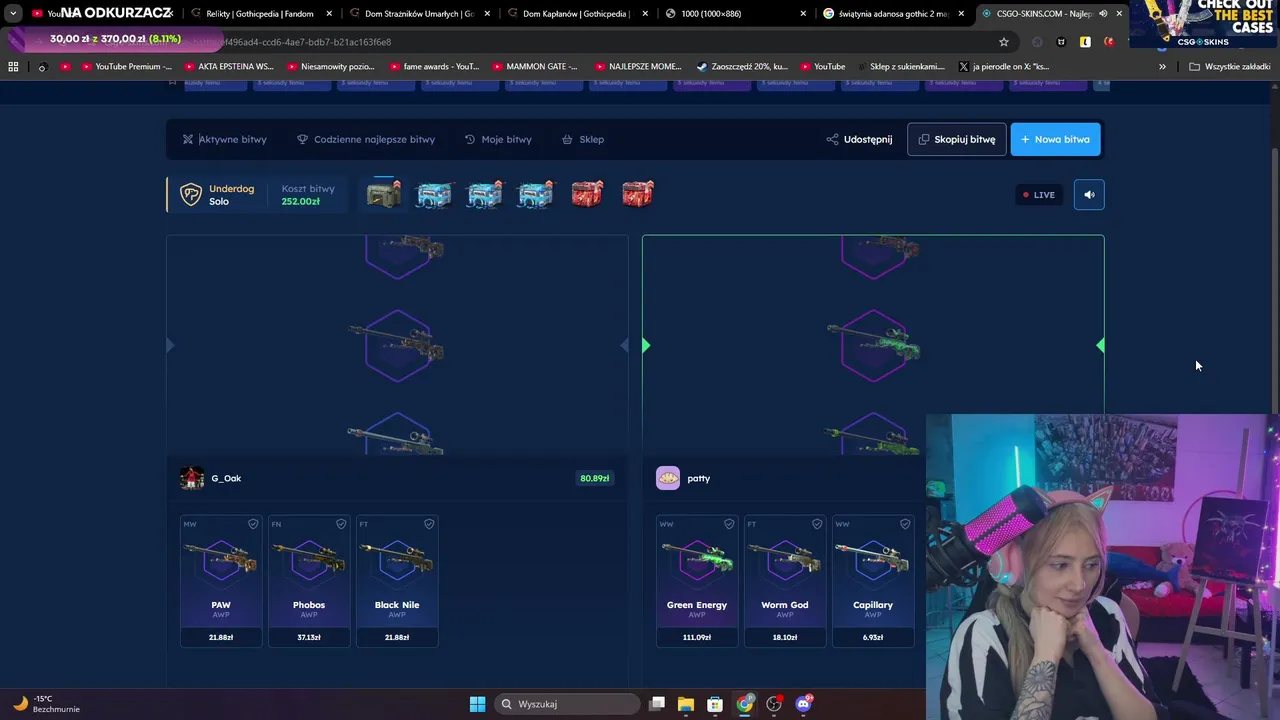Select the last red case icon
The image size is (1280, 720).
click(x=638, y=194)
